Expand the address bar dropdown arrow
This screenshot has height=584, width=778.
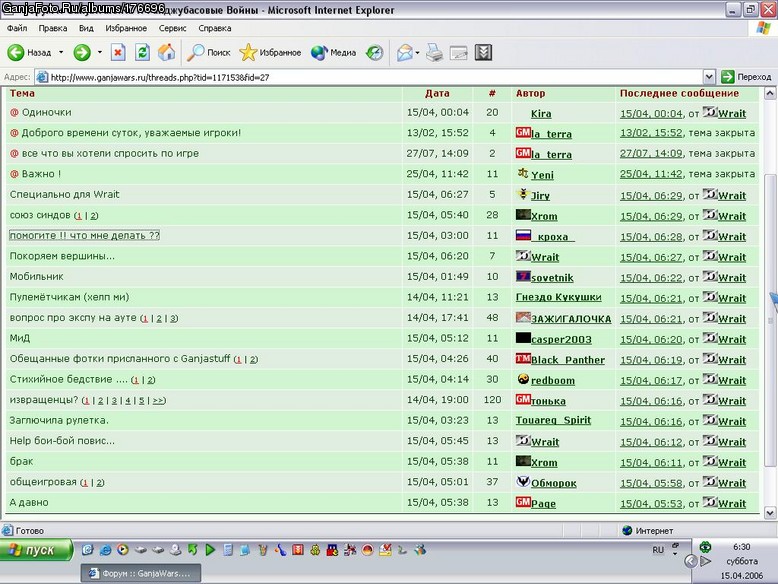pyautogui.click(x=709, y=77)
